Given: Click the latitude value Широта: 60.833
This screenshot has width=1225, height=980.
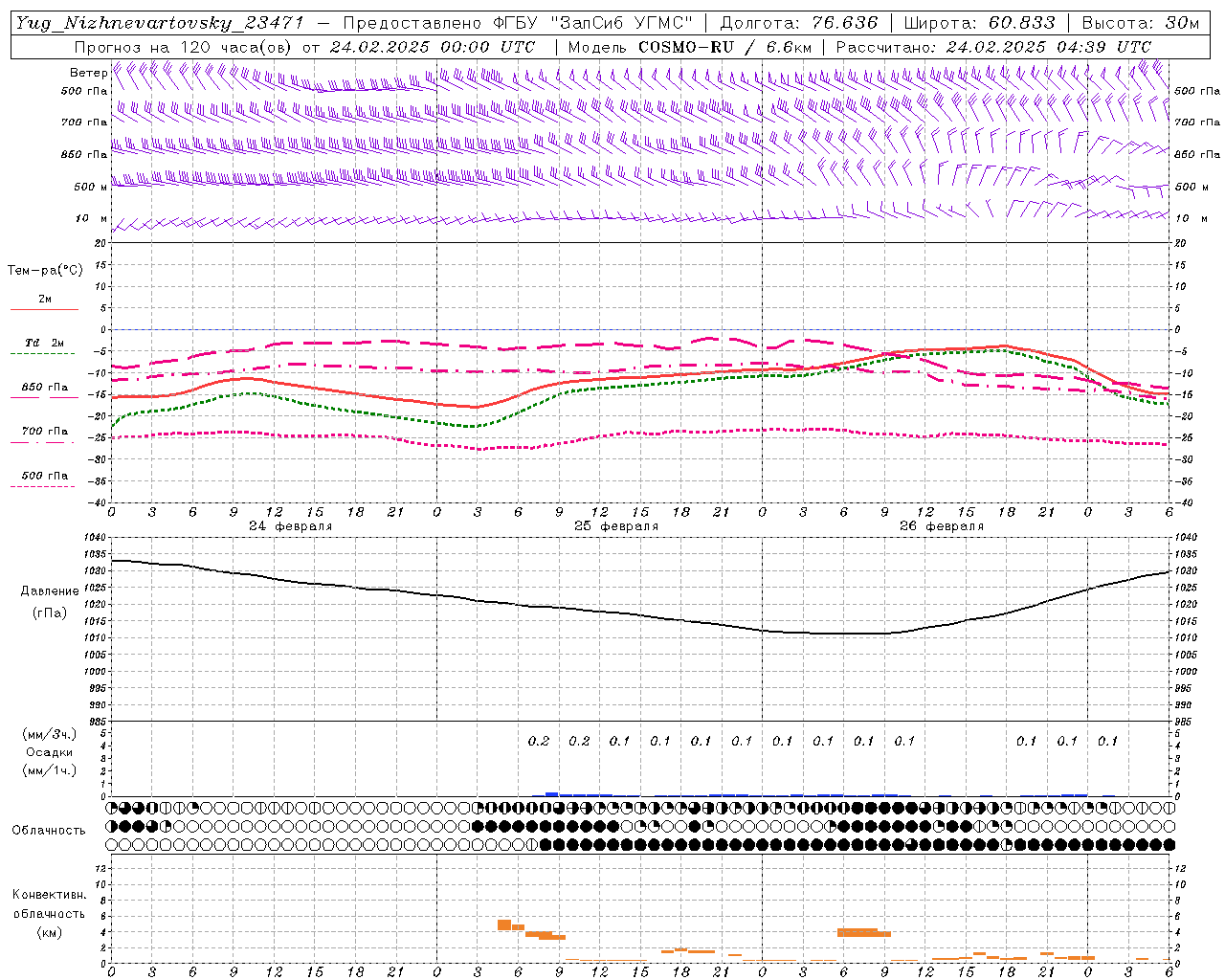Looking at the screenshot, I should (979, 23).
